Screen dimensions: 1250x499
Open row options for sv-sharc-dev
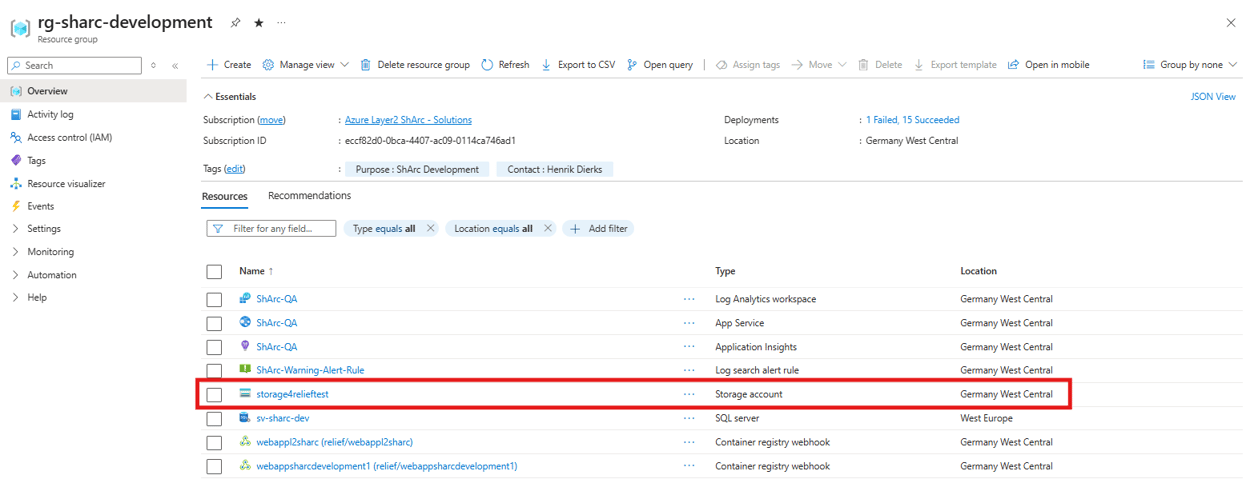pos(689,419)
